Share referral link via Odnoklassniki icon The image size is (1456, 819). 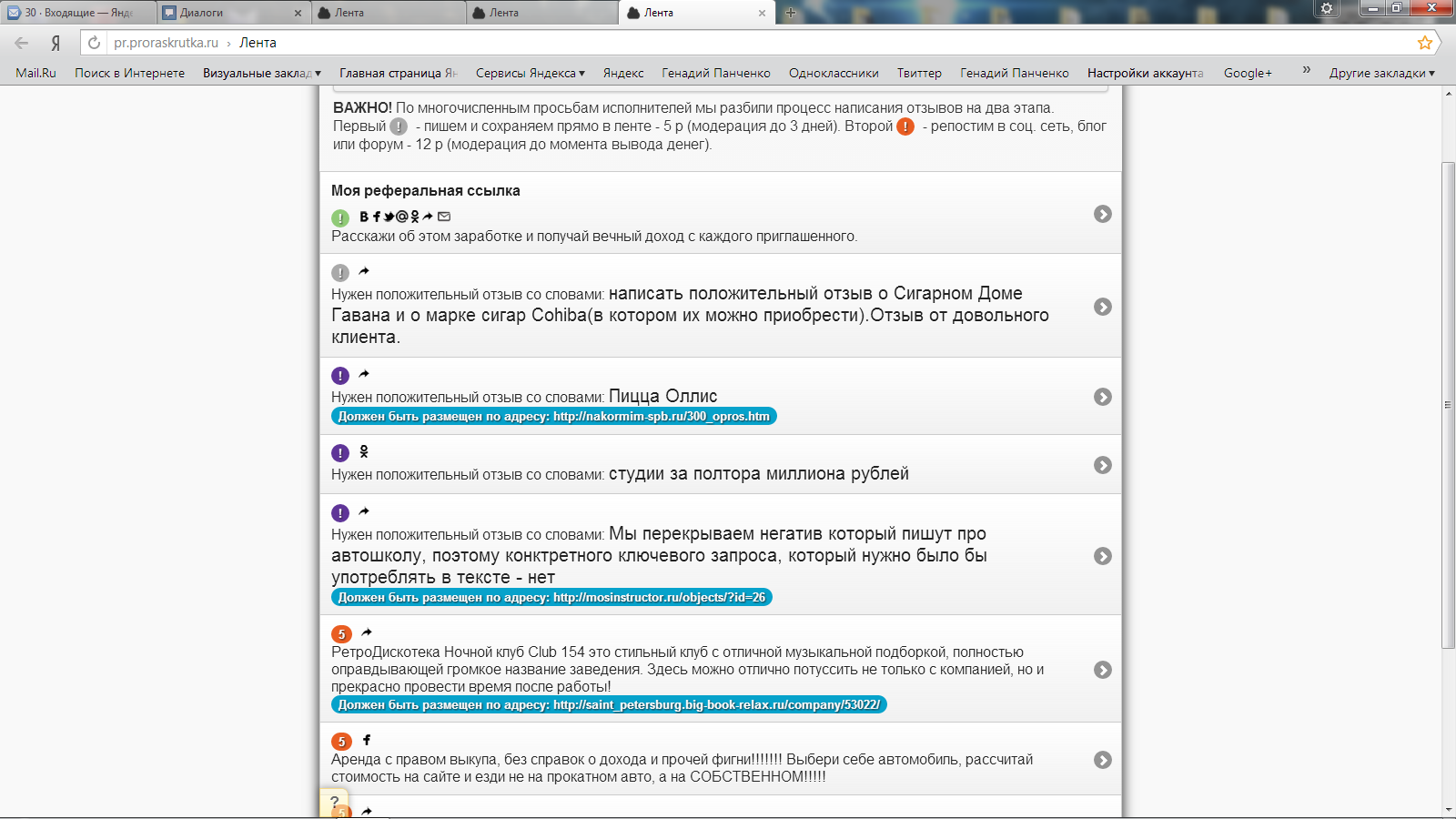415,217
